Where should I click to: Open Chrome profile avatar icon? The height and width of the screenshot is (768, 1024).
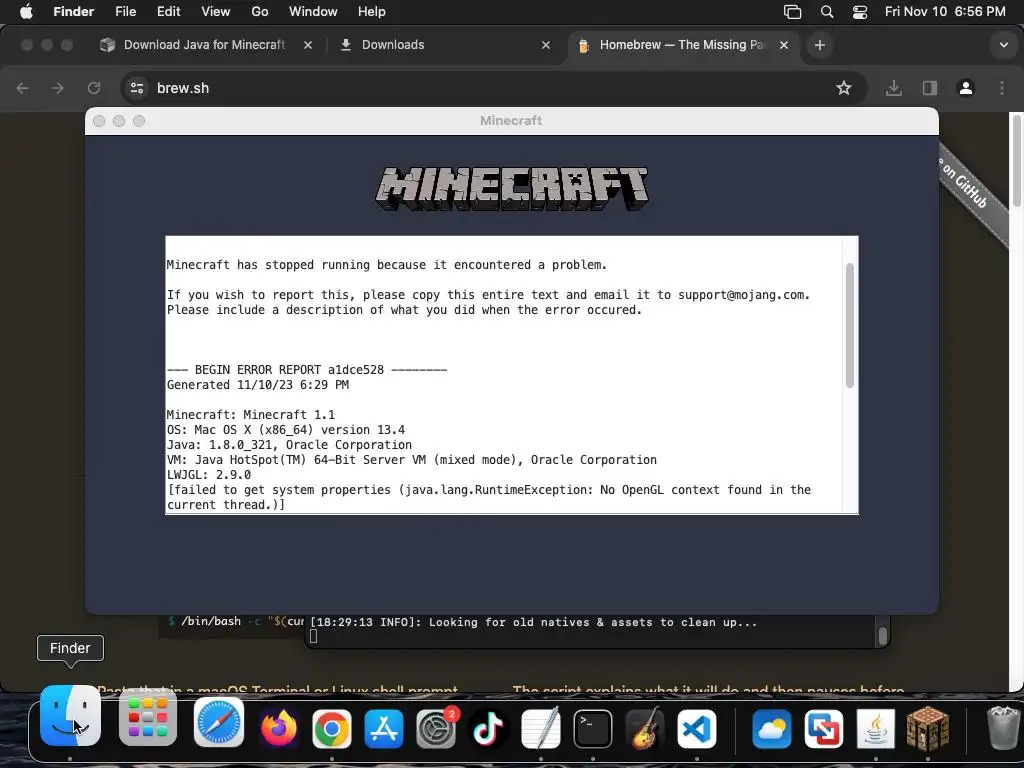click(x=966, y=88)
